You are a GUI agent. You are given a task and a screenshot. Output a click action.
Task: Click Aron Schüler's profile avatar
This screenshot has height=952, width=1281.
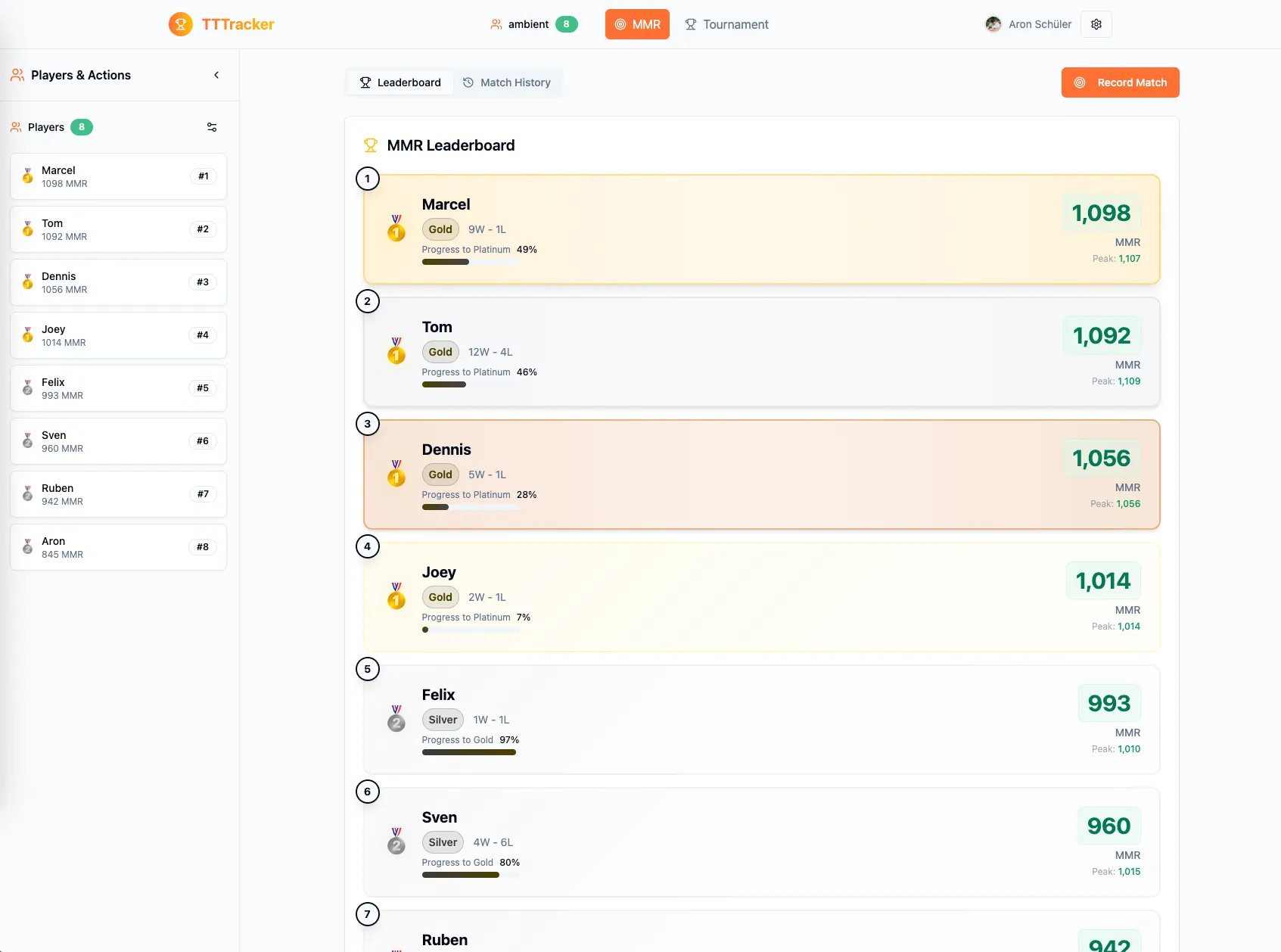tap(993, 24)
